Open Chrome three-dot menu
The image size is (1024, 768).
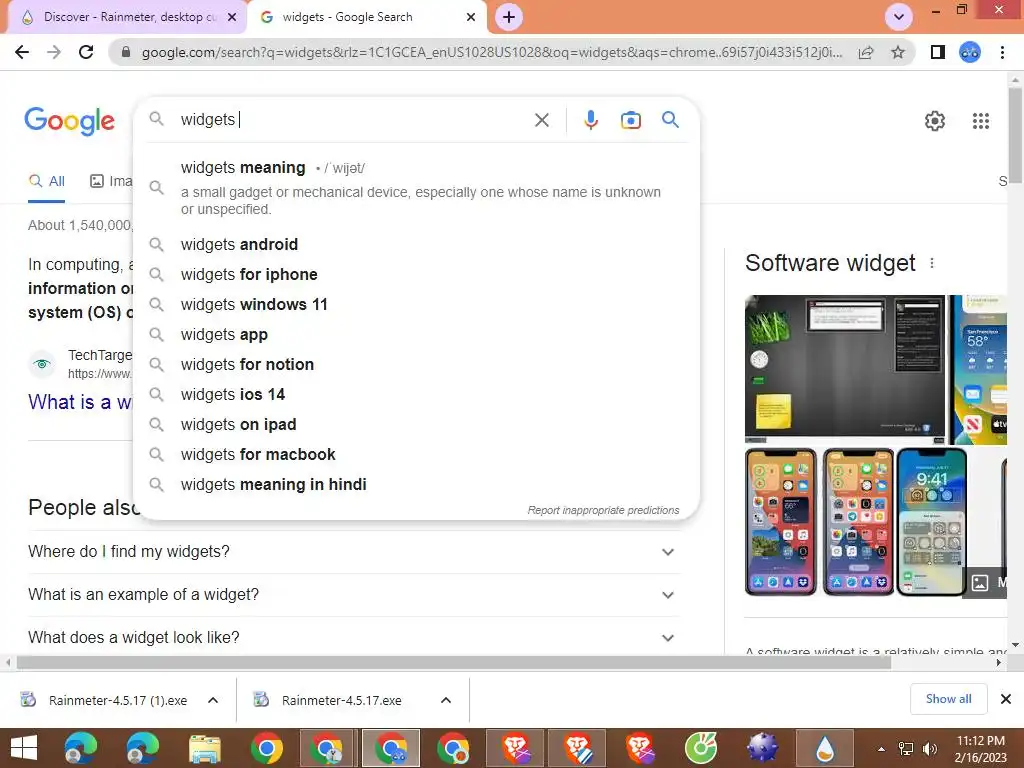pos(1002,52)
